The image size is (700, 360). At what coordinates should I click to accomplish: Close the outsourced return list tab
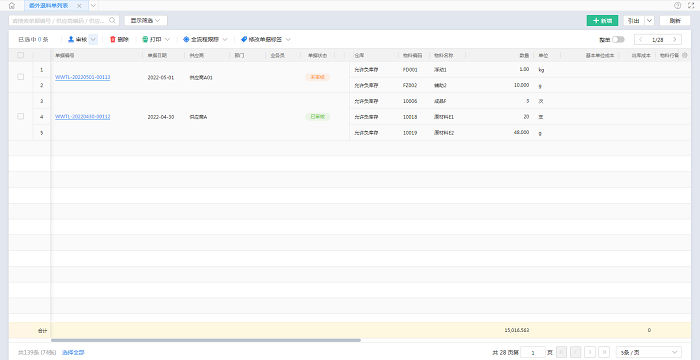point(79,6)
